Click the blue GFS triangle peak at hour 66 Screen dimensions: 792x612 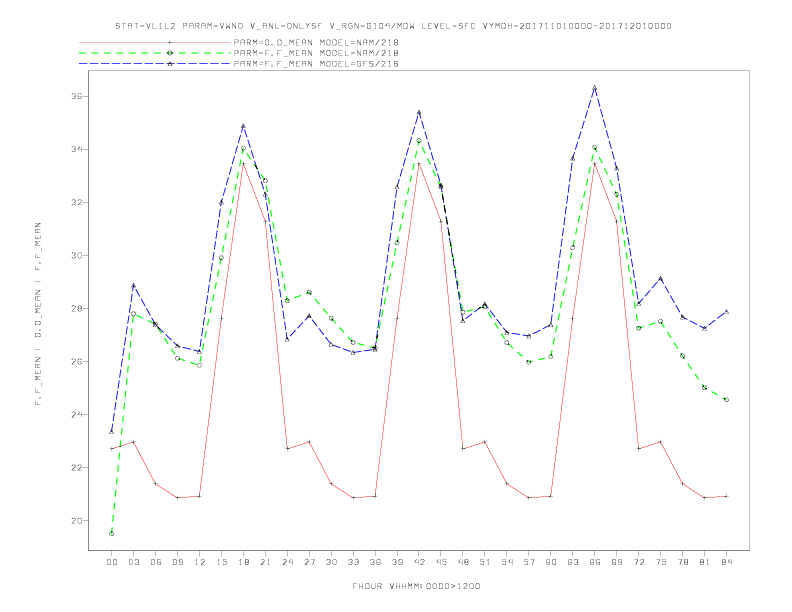coord(595,87)
